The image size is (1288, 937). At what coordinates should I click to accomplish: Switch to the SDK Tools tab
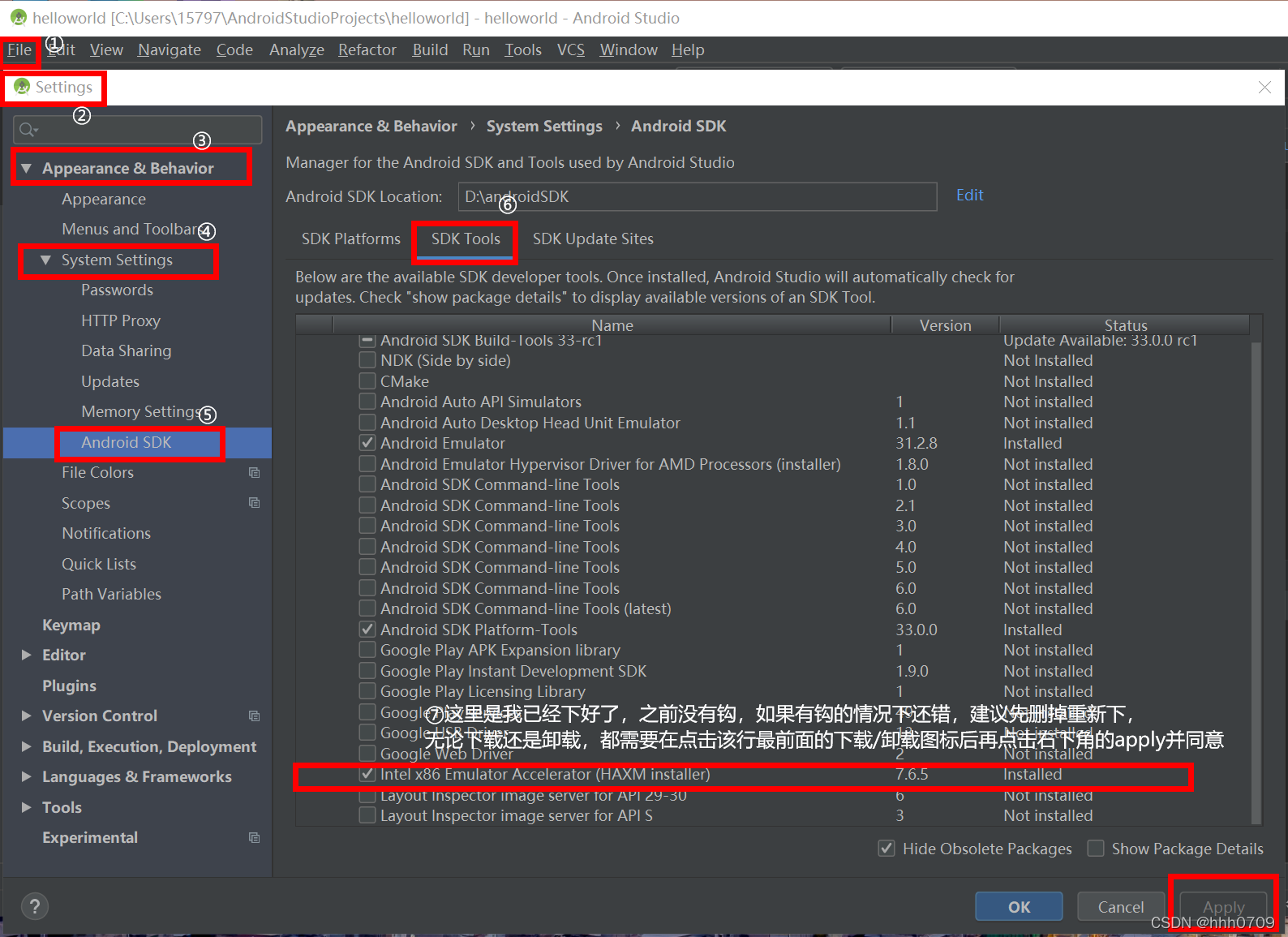point(466,239)
